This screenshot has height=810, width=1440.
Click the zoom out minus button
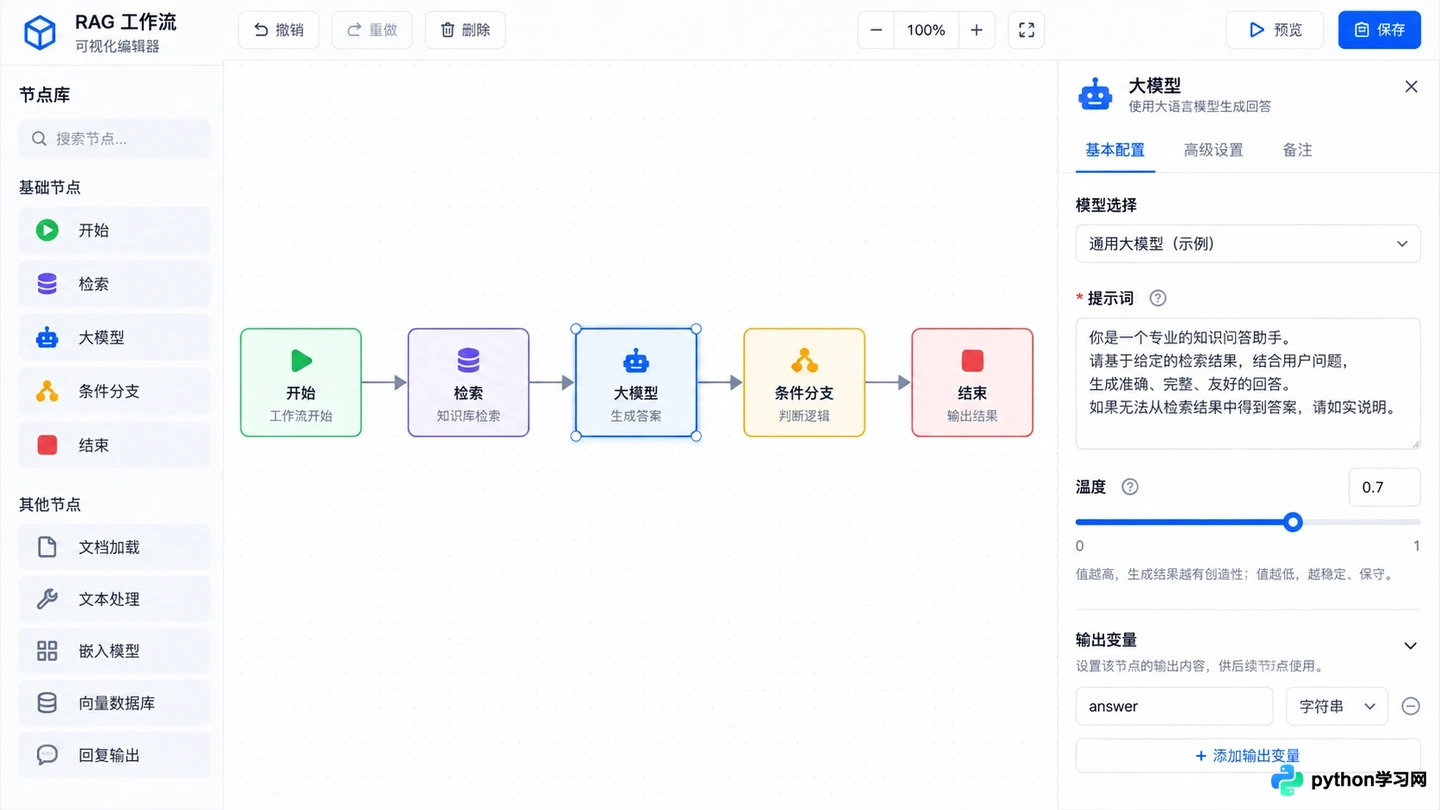pyautogui.click(x=876, y=30)
